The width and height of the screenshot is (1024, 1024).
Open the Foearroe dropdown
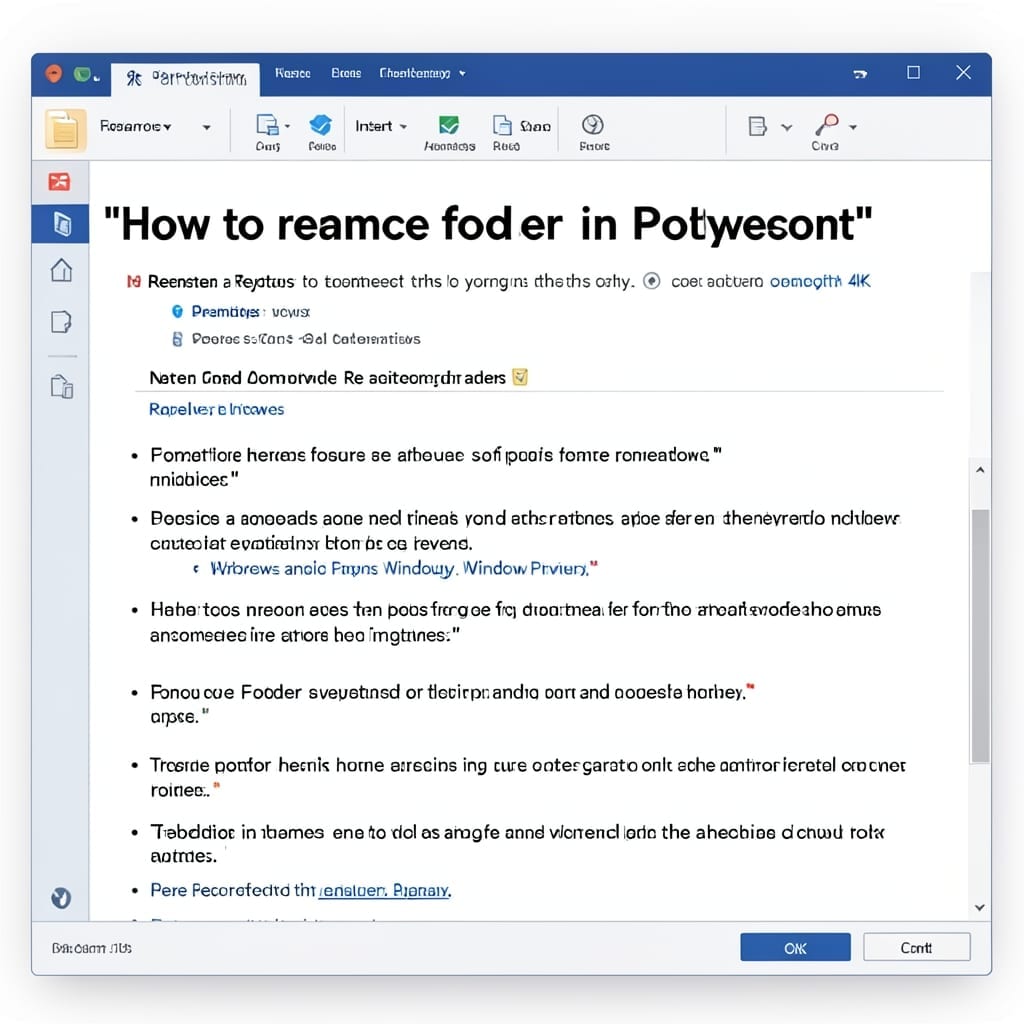pos(136,126)
